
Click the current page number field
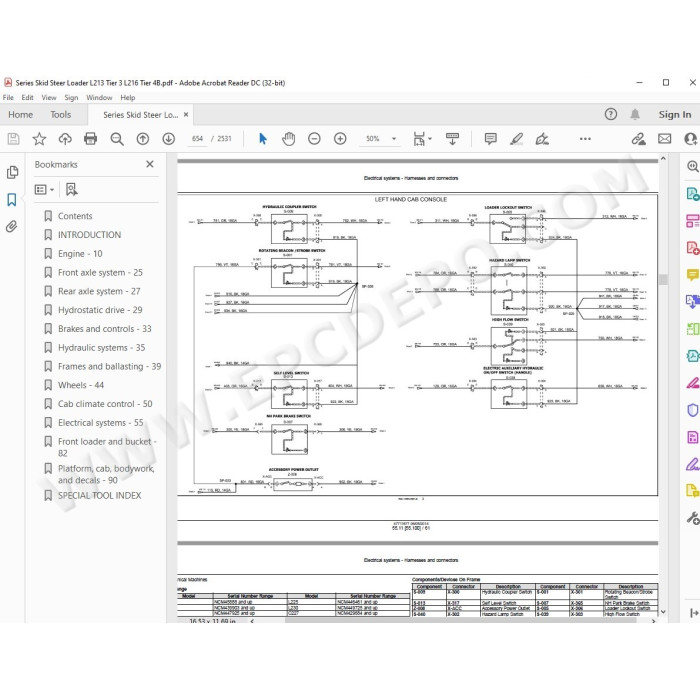pos(197,139)
